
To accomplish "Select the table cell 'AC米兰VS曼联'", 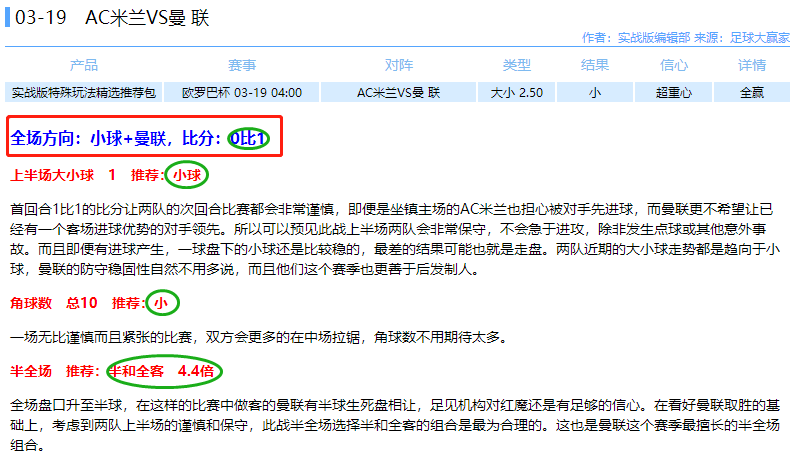I will [398, 92].
